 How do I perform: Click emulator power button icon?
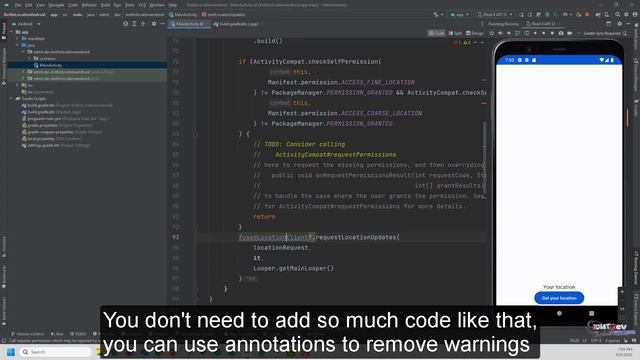click(492, 33)
